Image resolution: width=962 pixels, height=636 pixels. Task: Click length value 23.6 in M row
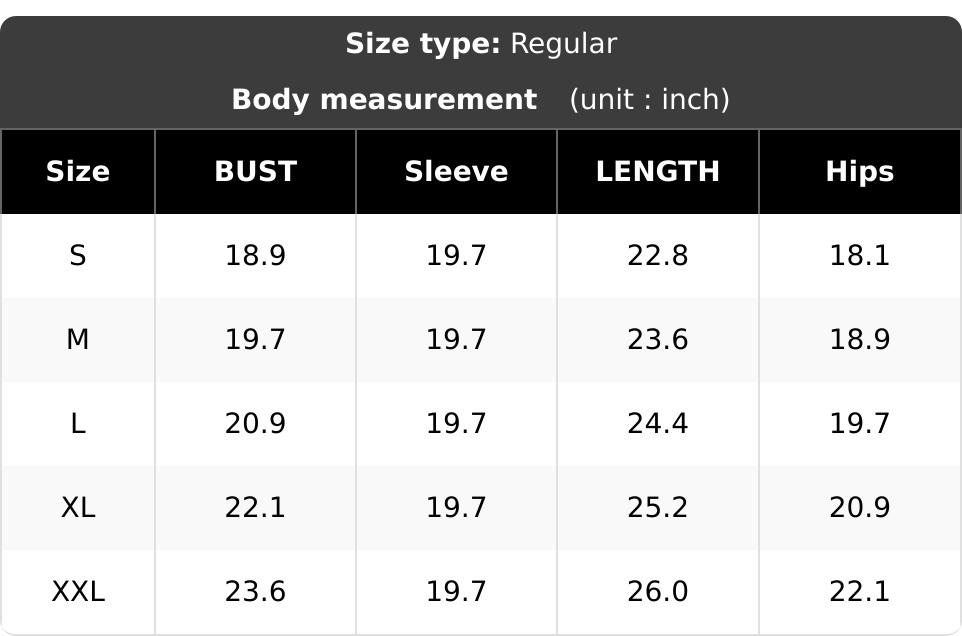tap(658, 339)
